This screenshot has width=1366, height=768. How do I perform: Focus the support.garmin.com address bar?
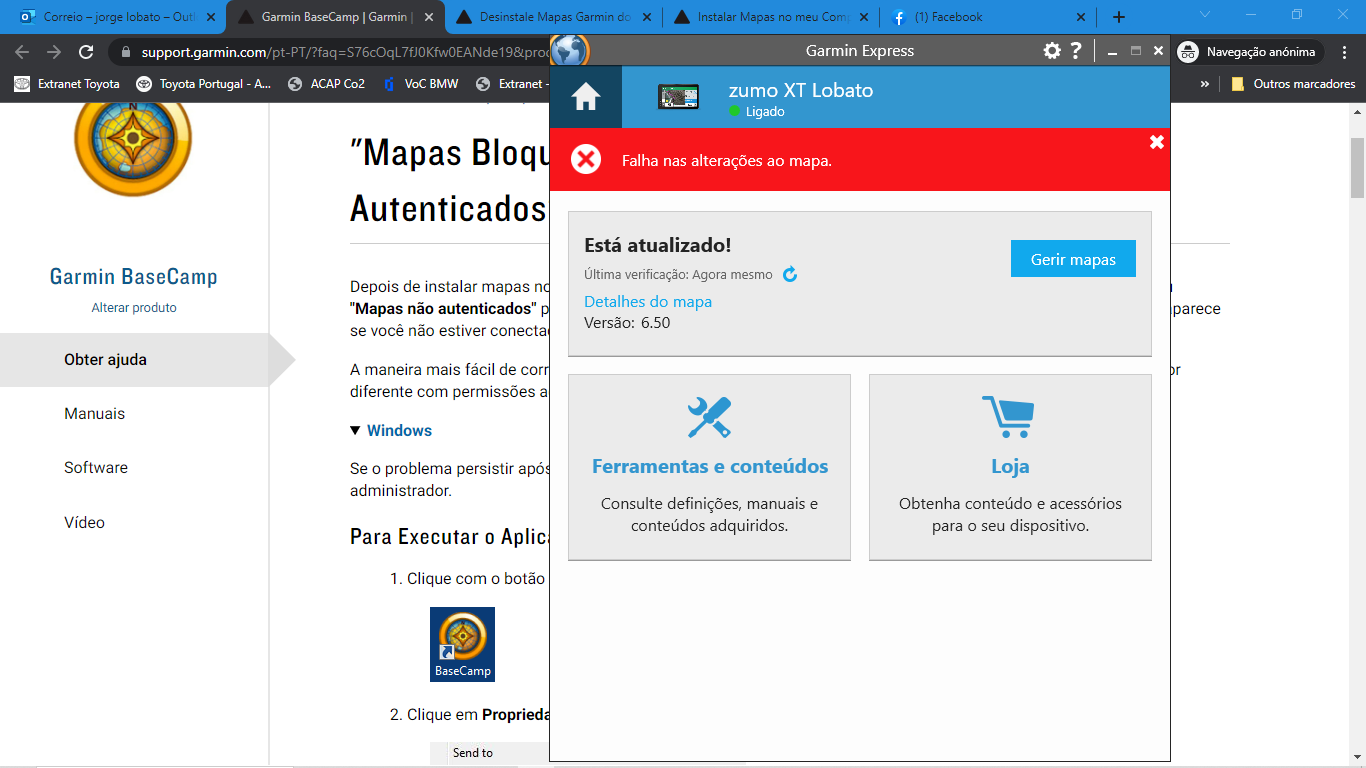(345, 52)
